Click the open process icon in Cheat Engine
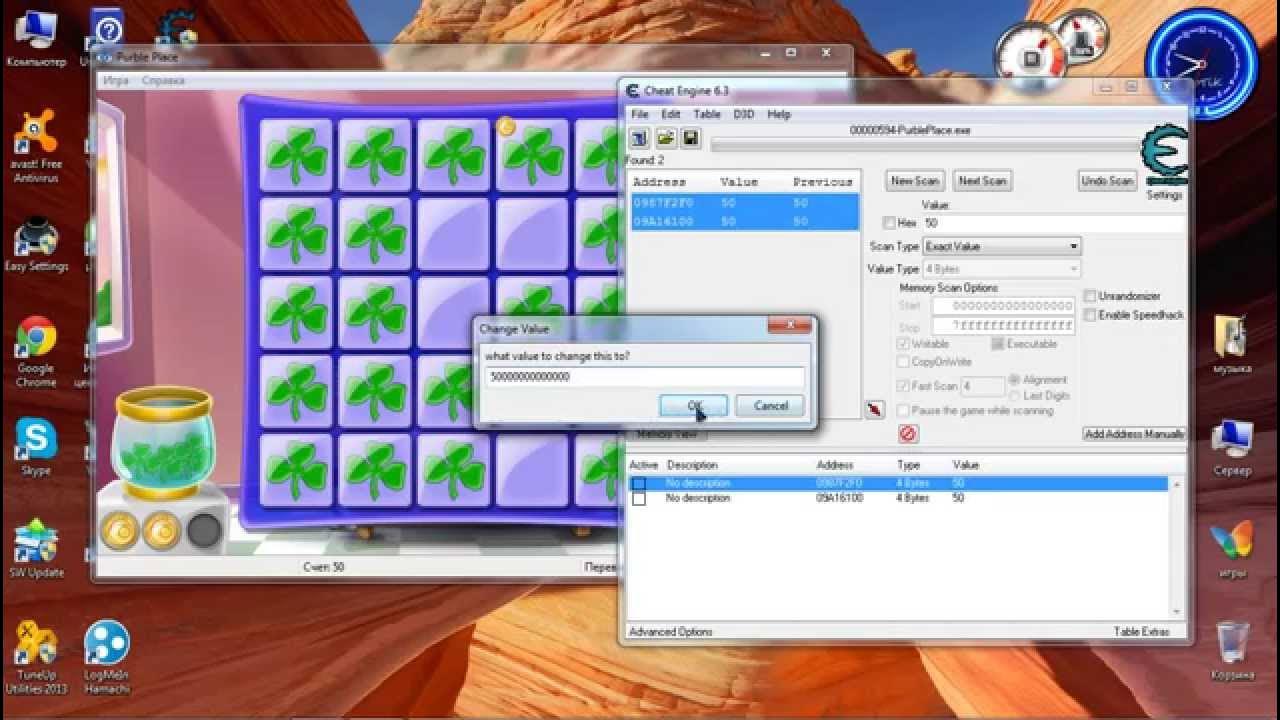 click(x=640, y=138)
